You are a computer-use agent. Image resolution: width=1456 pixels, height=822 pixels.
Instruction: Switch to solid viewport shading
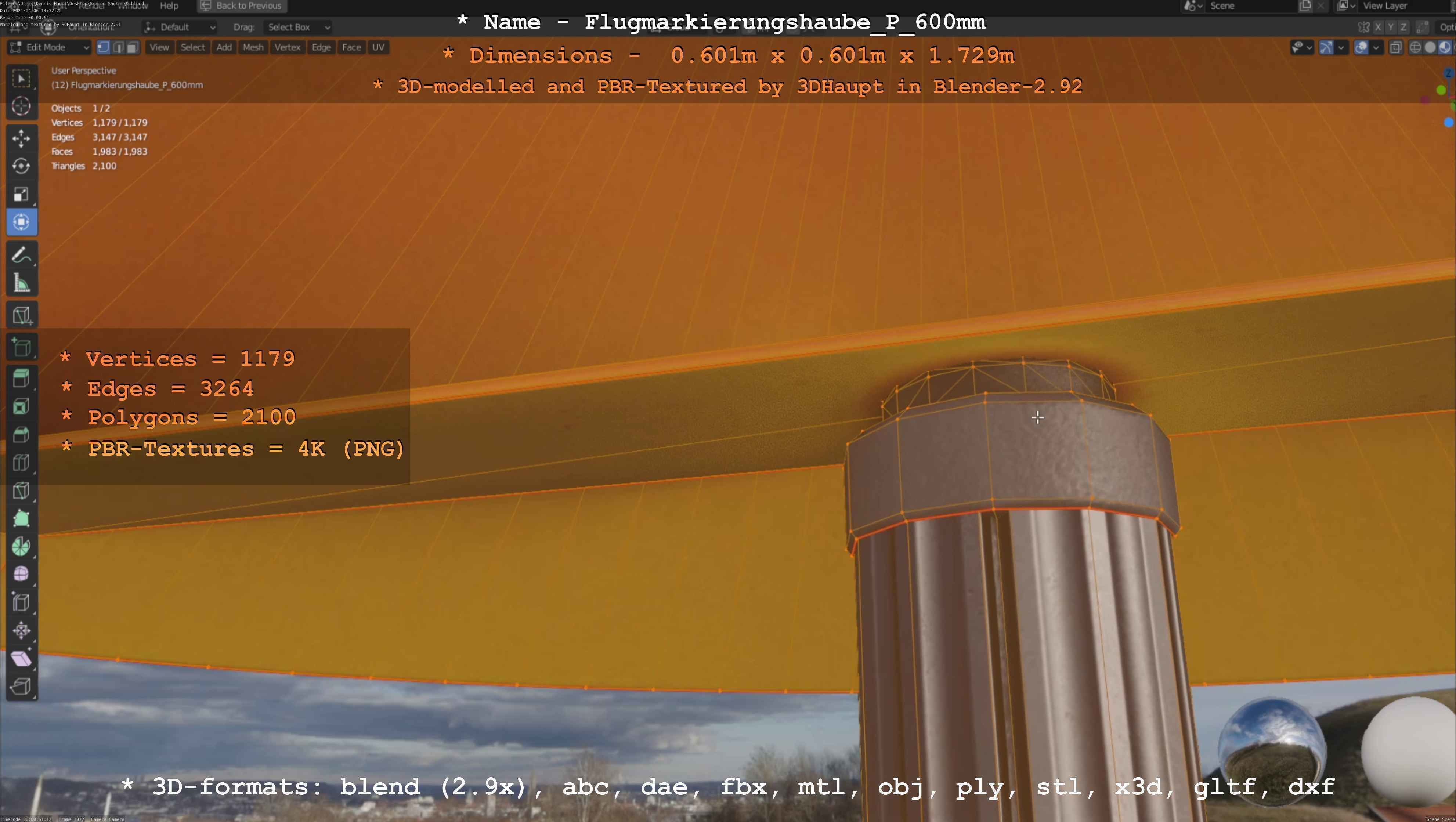1430,47
